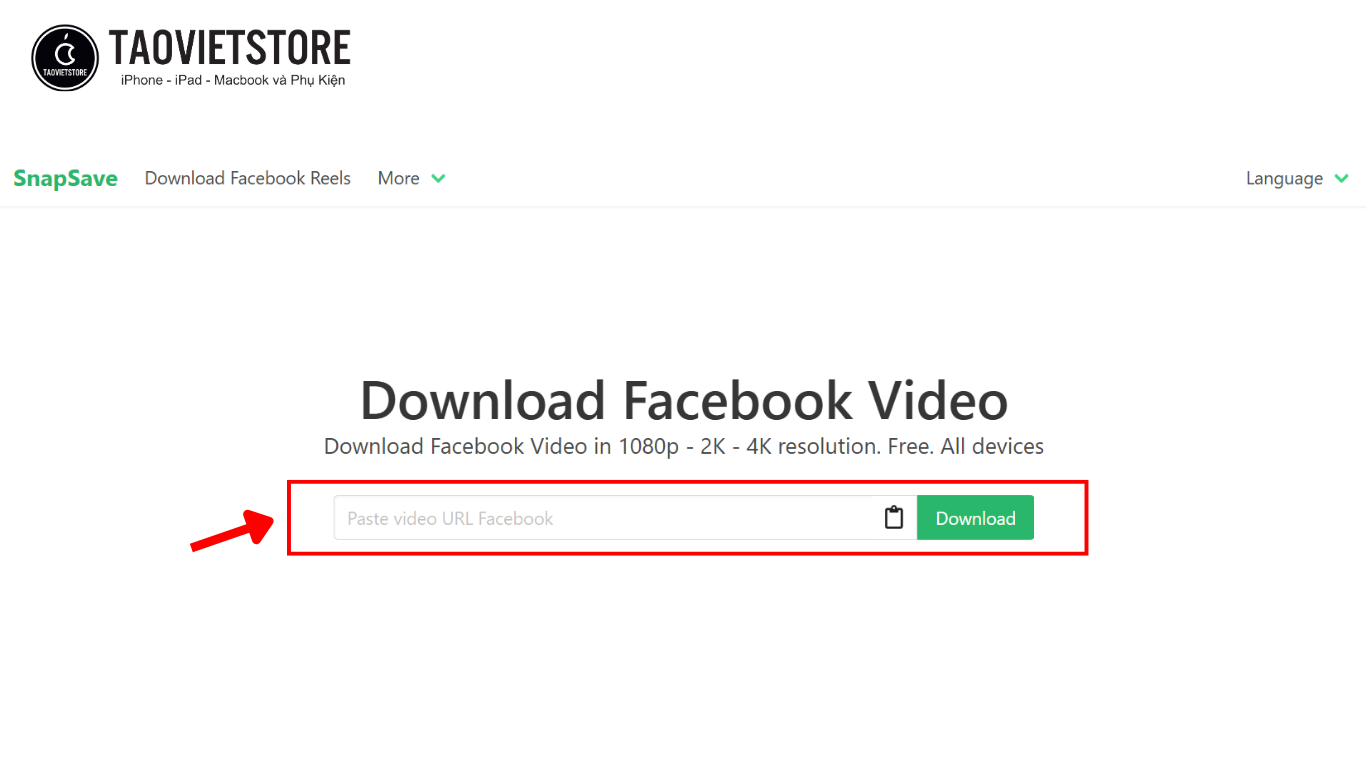Click the 1080p - 2K - 4K resolution subtitle
The height and width of the screenshot is (768, 1366).
(x=684, y=446)
